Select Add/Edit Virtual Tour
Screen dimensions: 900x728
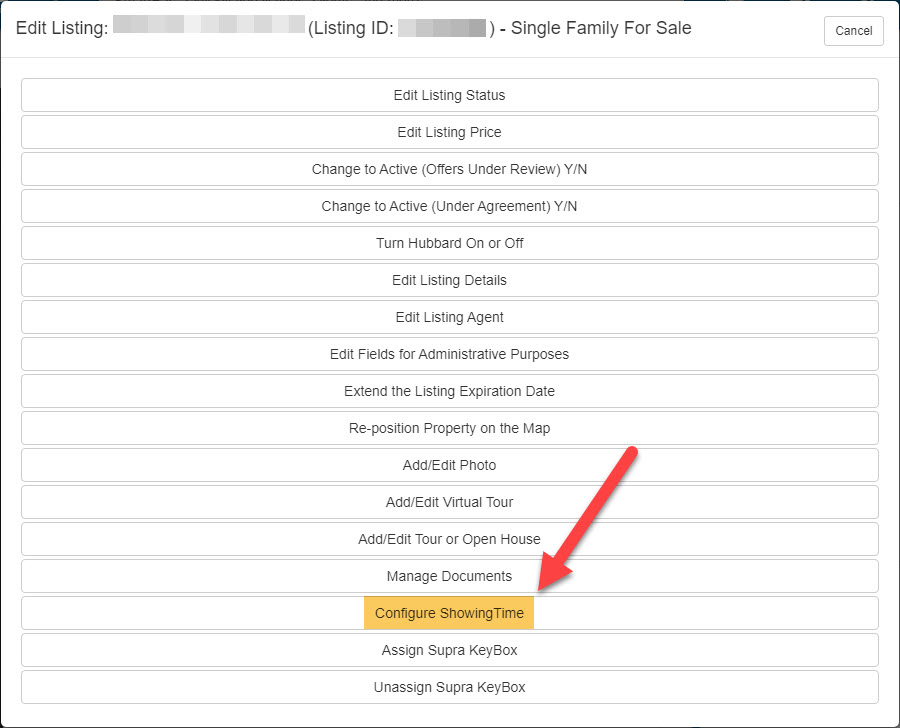(x=449, y=503)
